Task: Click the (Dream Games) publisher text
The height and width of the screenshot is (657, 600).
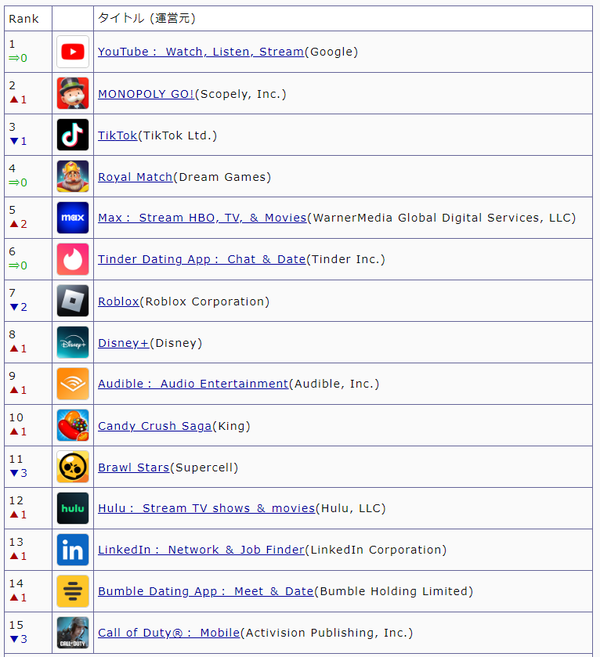Action: 222,177
